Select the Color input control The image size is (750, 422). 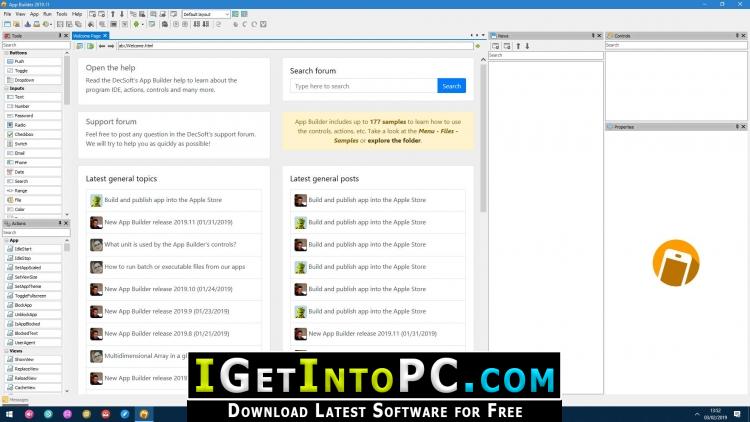pos(33,210)
